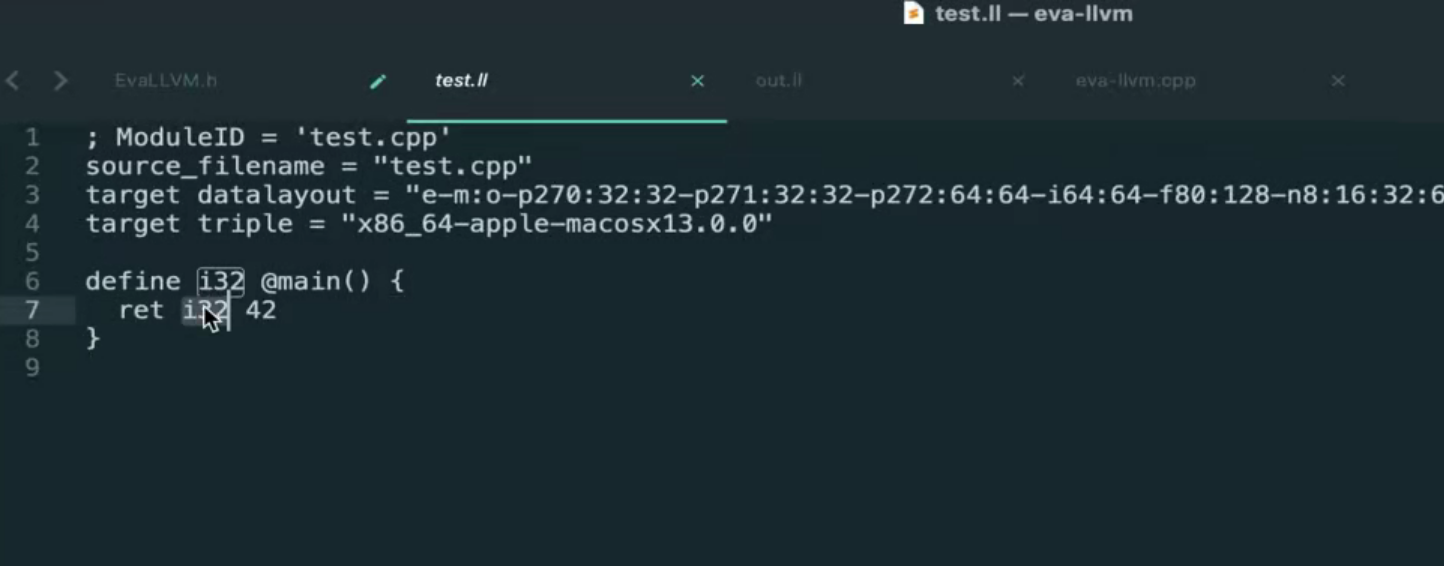Click the closing brace on line 8
This screenshot has height=566, width=1444.
[93, 339]
